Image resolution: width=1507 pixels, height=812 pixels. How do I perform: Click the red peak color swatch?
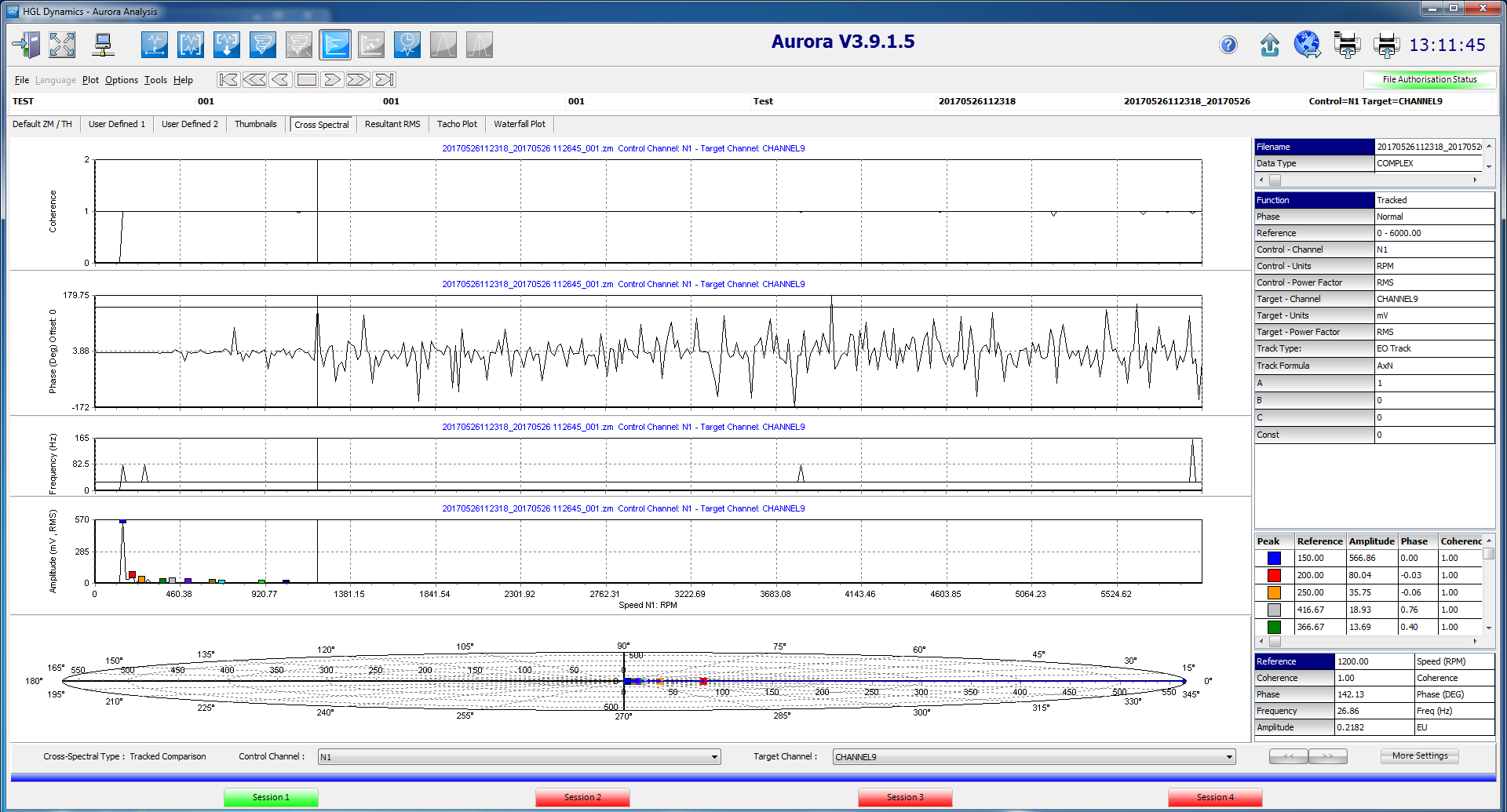click(x=1274, y=575)
